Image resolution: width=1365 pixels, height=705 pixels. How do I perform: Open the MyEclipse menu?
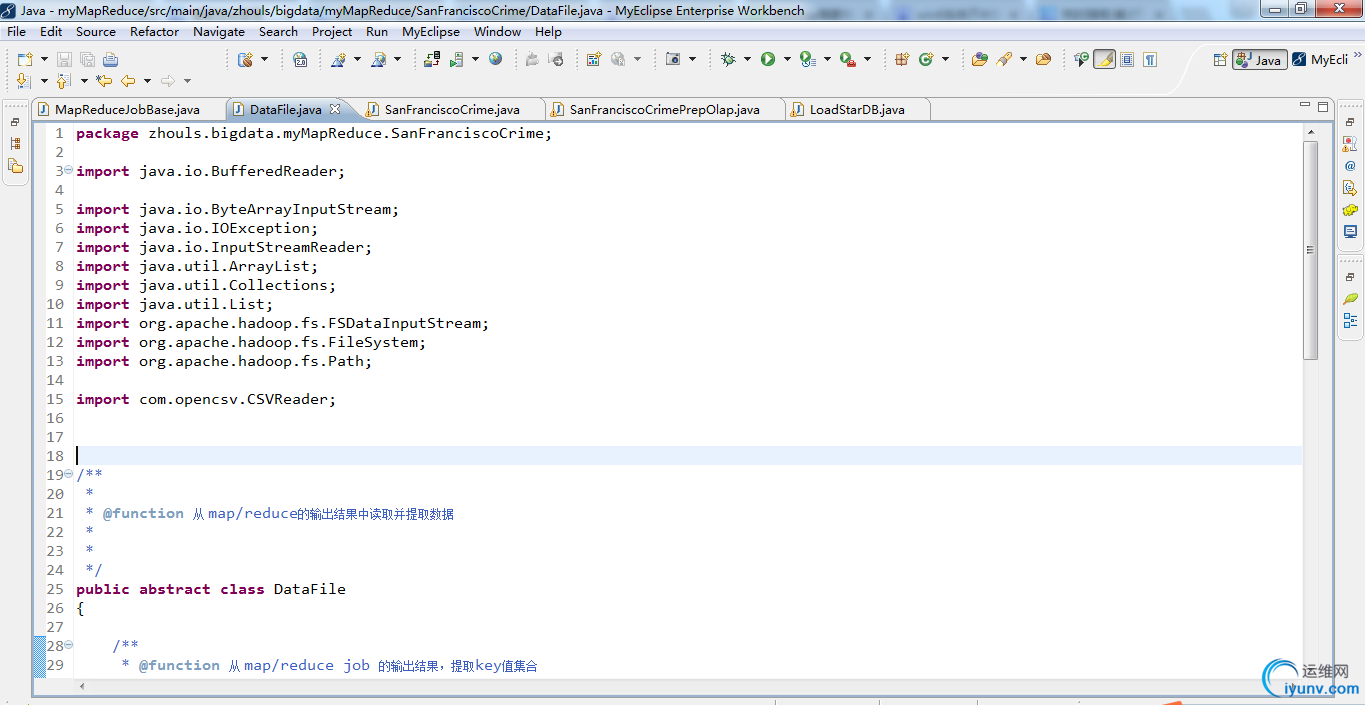pos(431,31)
